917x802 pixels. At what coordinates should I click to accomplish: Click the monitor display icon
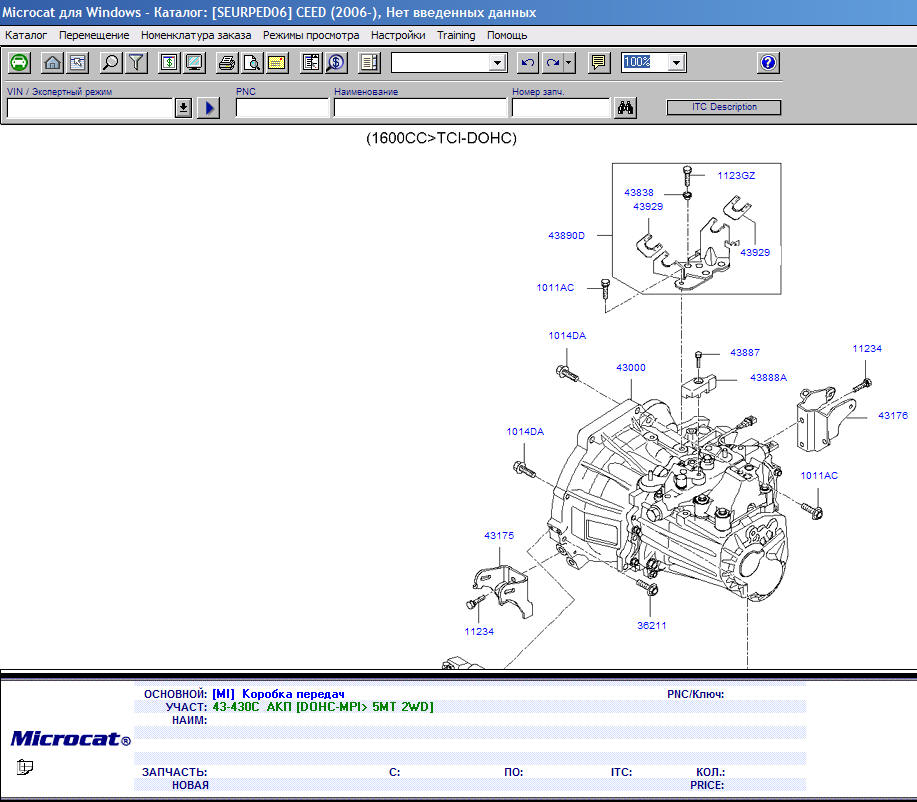tap(195, 63)
